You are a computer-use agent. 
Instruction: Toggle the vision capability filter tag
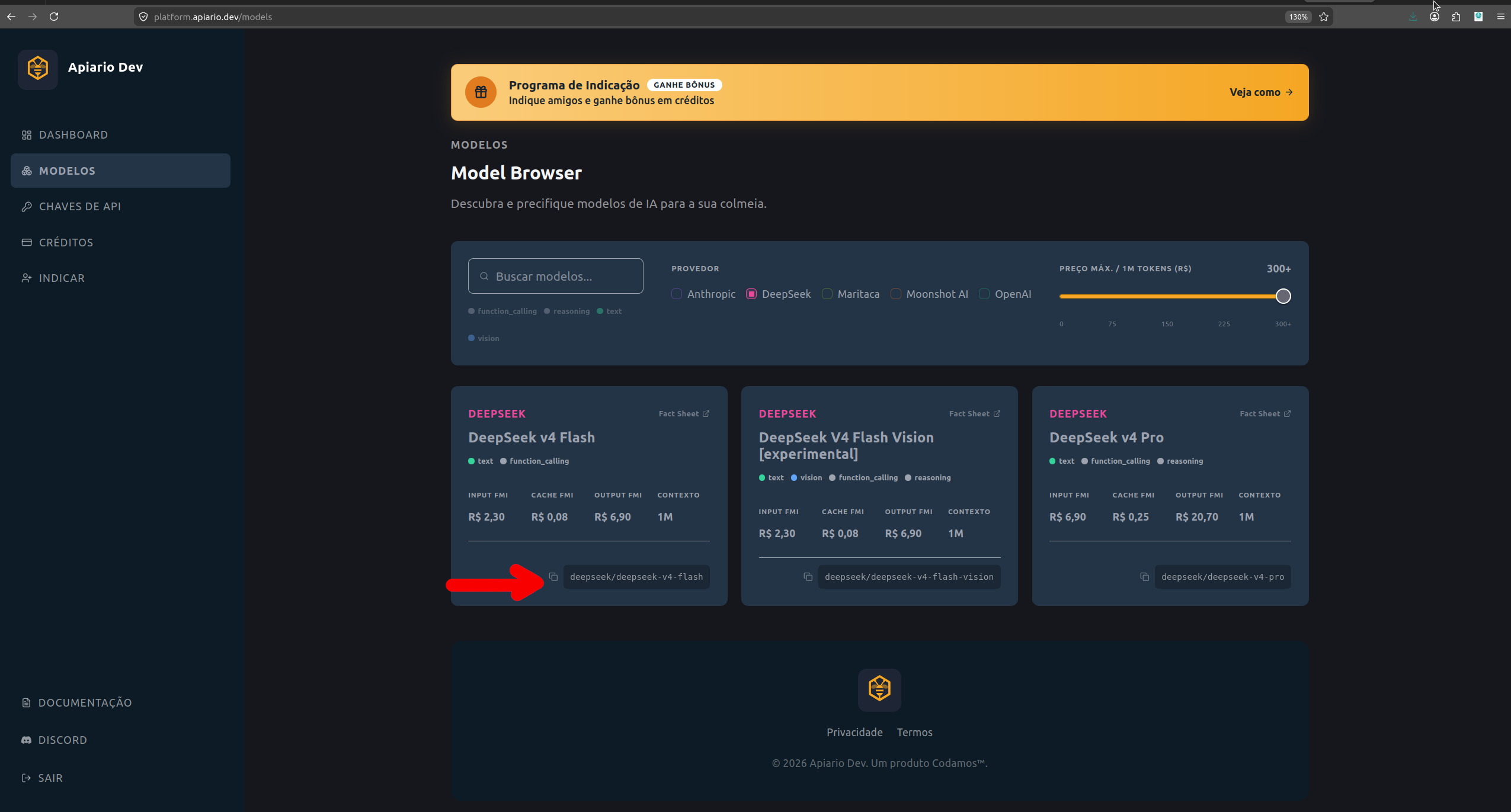[x=484, y=338]
